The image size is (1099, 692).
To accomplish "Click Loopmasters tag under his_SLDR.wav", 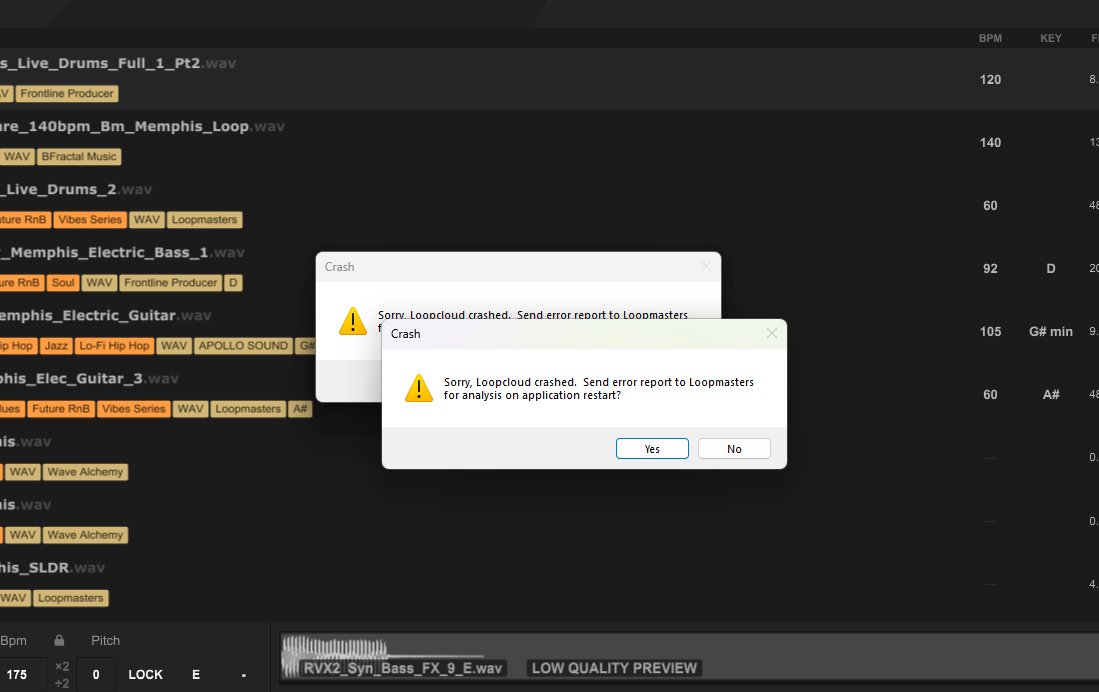I will point(70,598).
